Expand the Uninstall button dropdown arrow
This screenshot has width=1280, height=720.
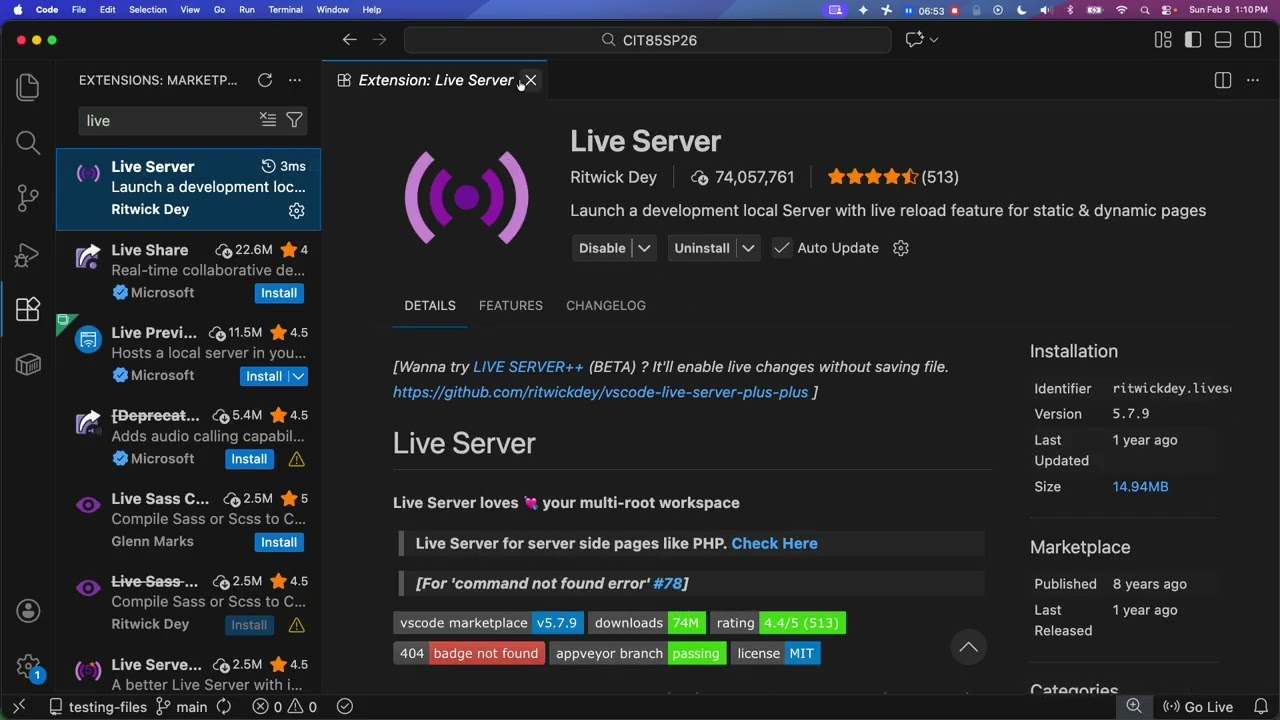[748, 248]
